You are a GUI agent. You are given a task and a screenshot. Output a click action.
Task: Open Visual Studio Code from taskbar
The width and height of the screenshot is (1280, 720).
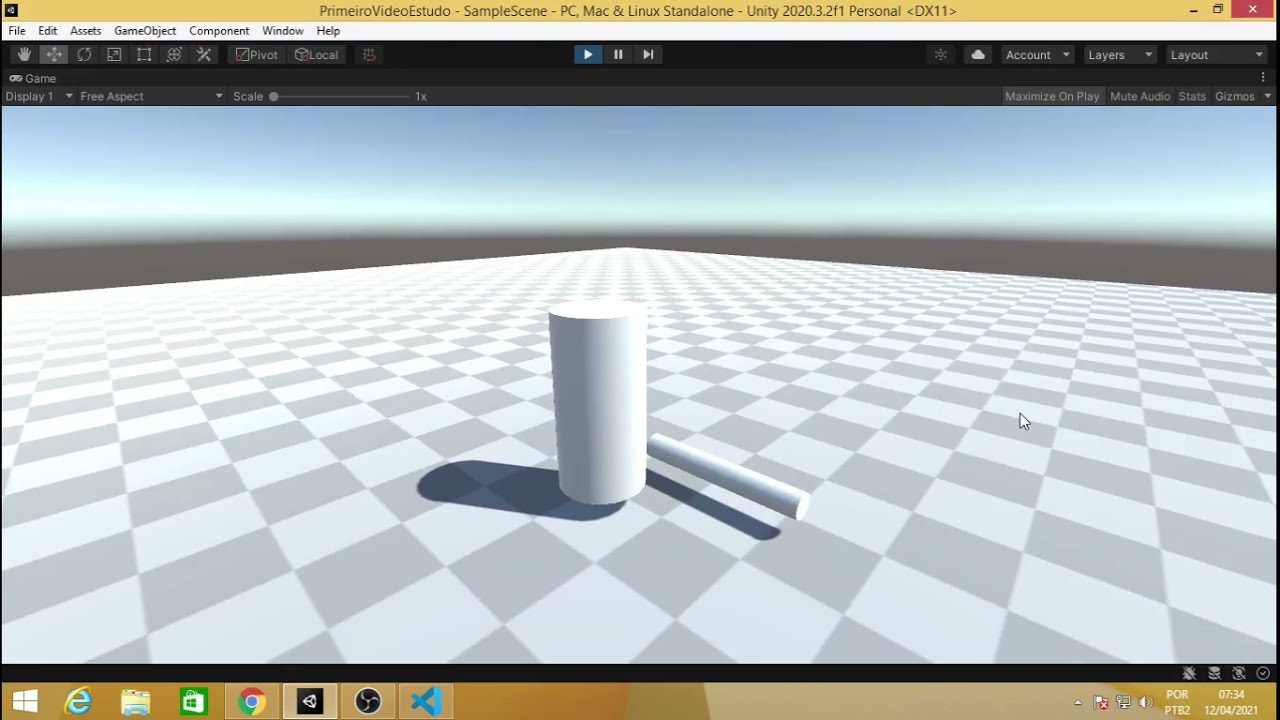coord(426,702)
